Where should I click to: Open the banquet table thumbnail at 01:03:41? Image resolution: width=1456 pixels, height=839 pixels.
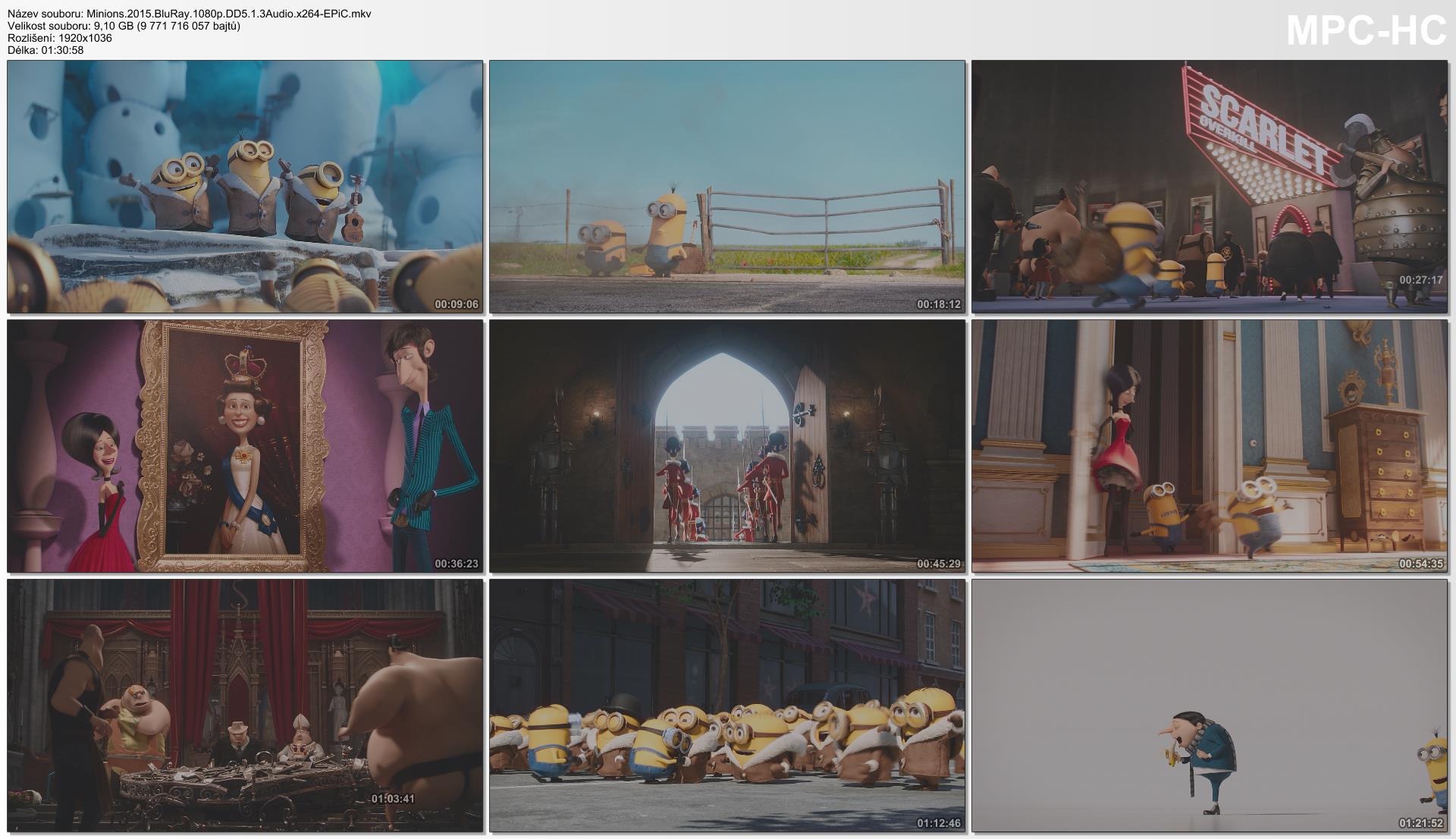(245, 705)
